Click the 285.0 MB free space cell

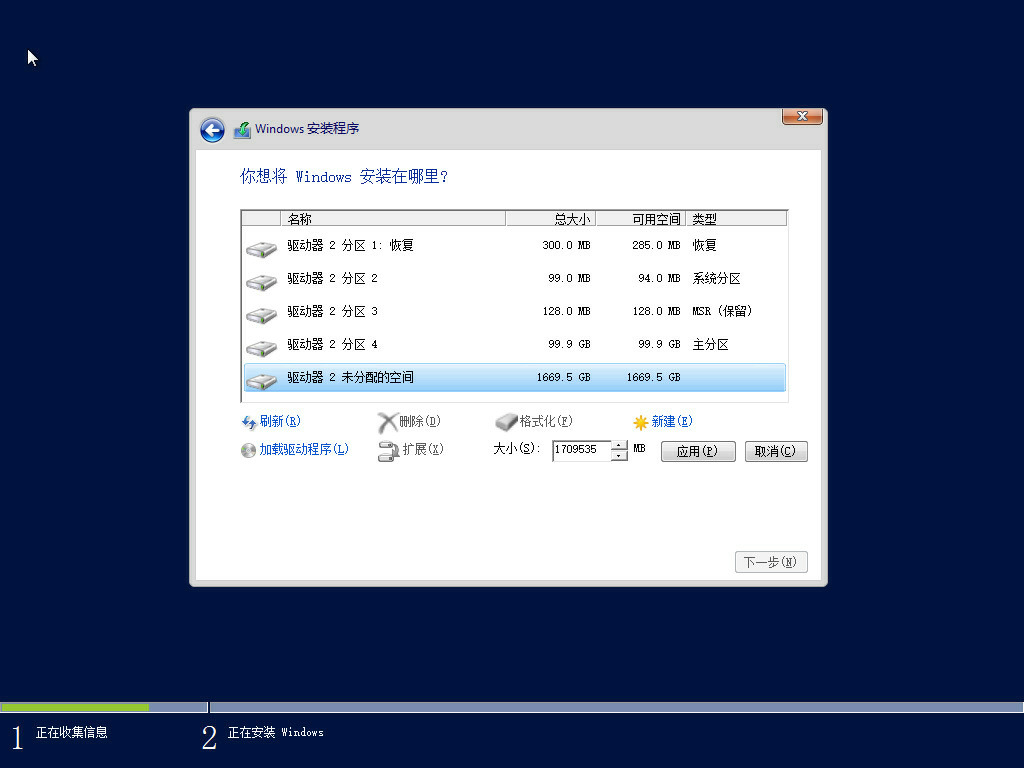coord(656,246)
